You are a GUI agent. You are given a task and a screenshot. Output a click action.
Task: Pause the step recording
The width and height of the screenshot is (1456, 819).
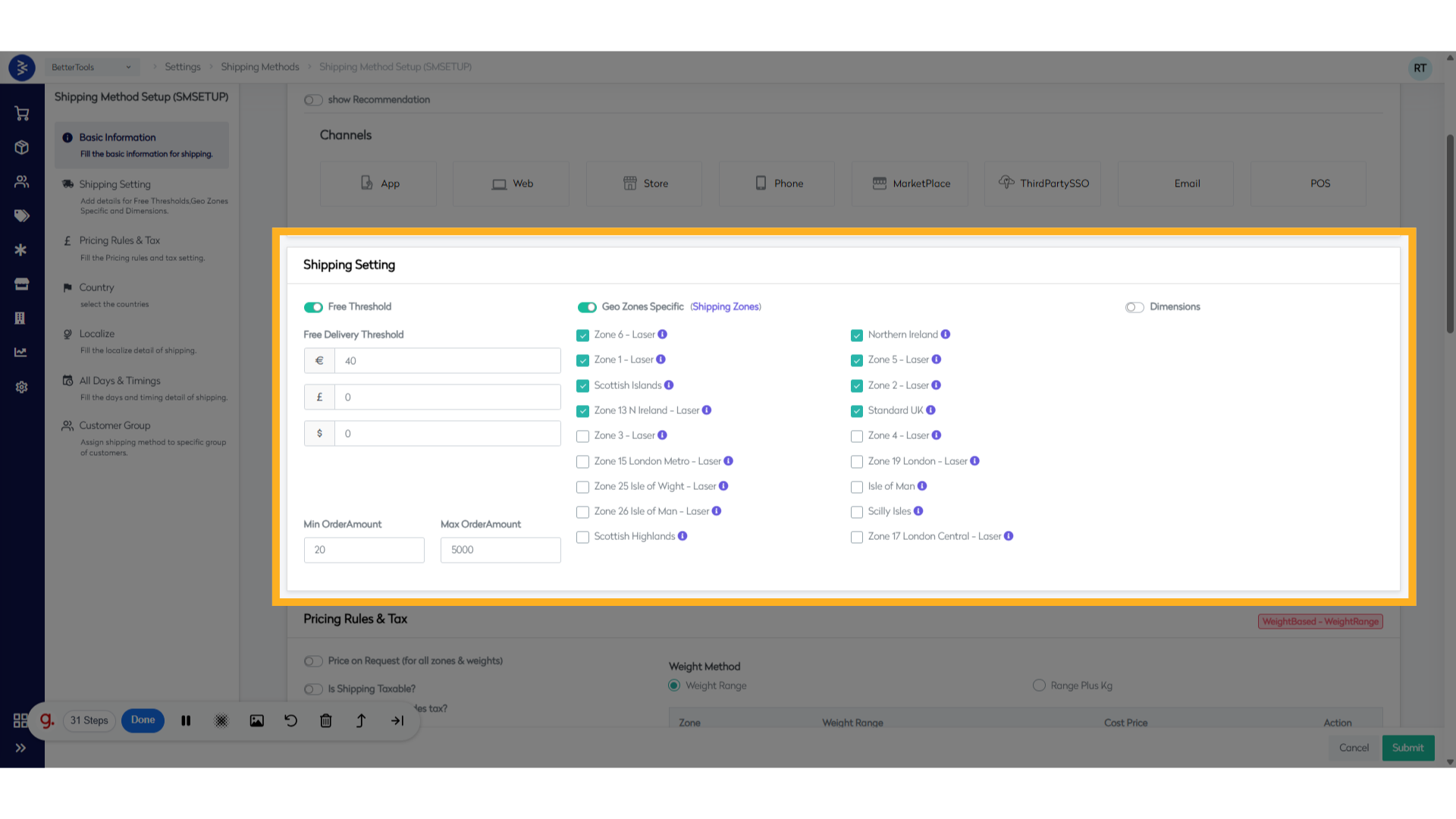(186, 720)
